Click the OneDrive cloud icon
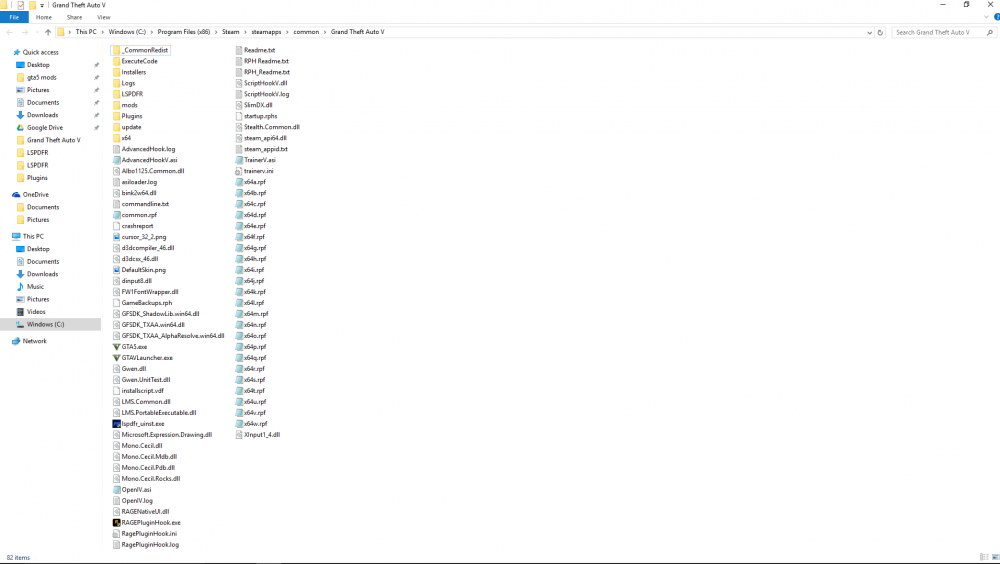Image resolution: width=1000 pixels, height=564 pixels. click(16, 195)
